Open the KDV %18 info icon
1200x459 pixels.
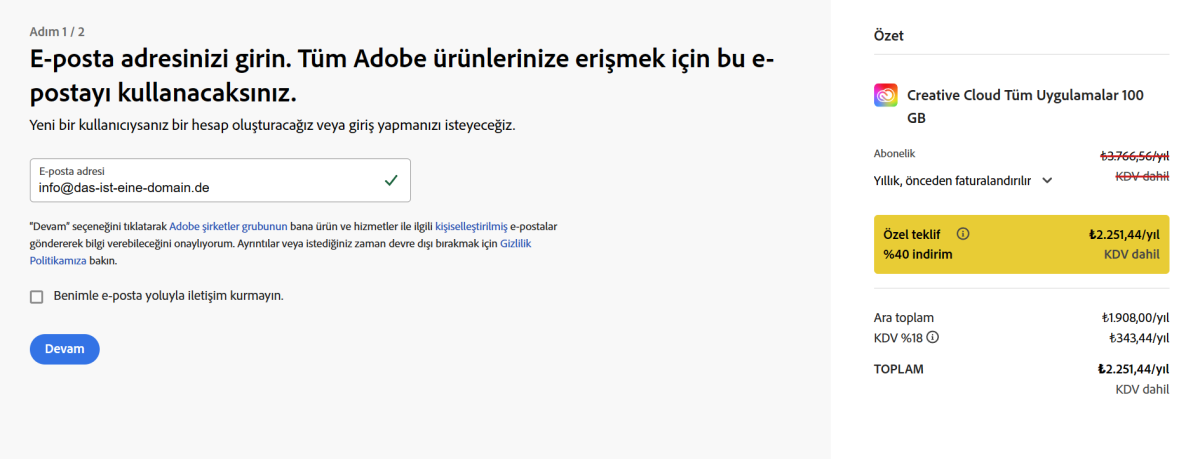933,337
